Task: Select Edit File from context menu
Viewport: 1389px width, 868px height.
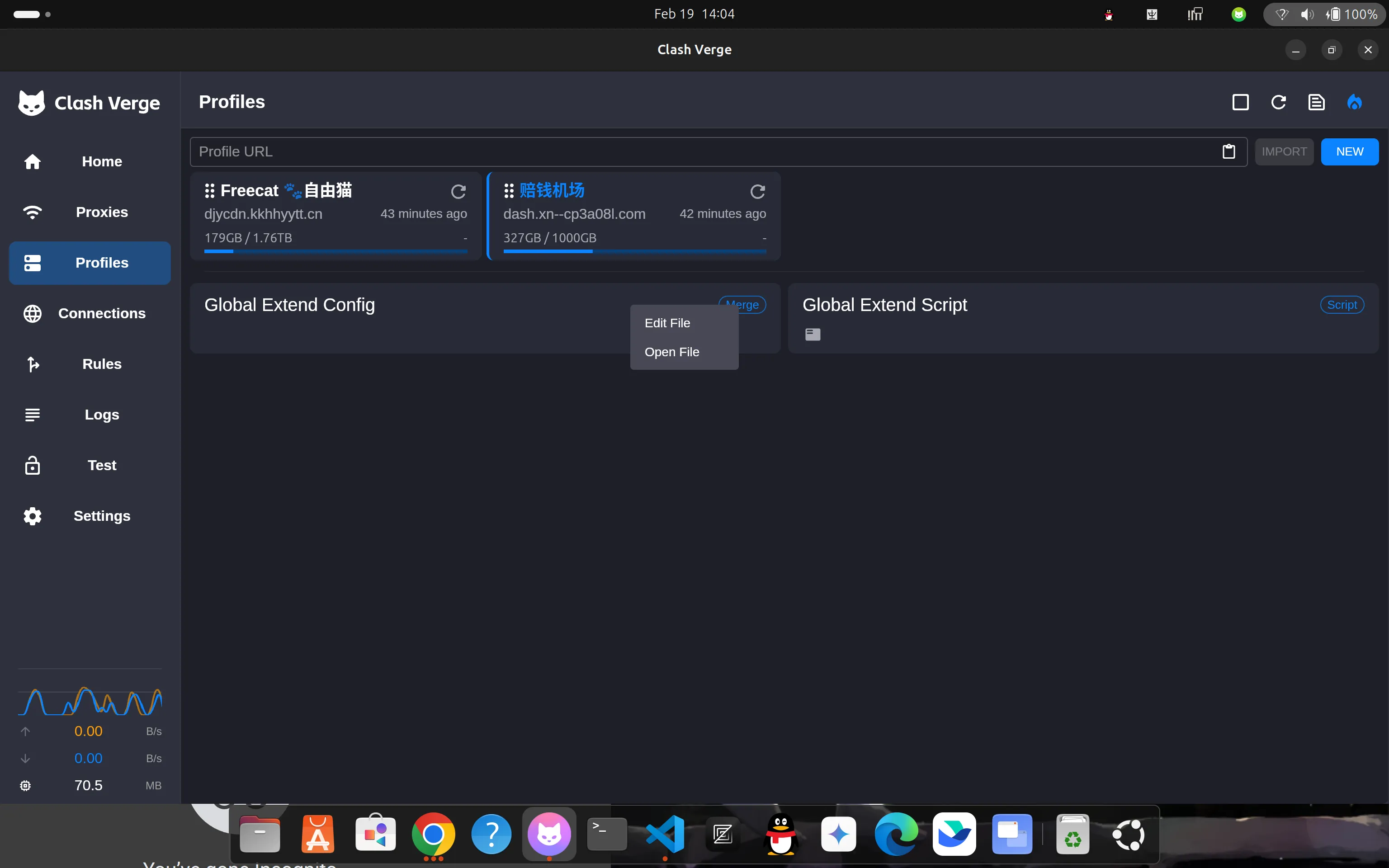Action: tap(667, 323)
